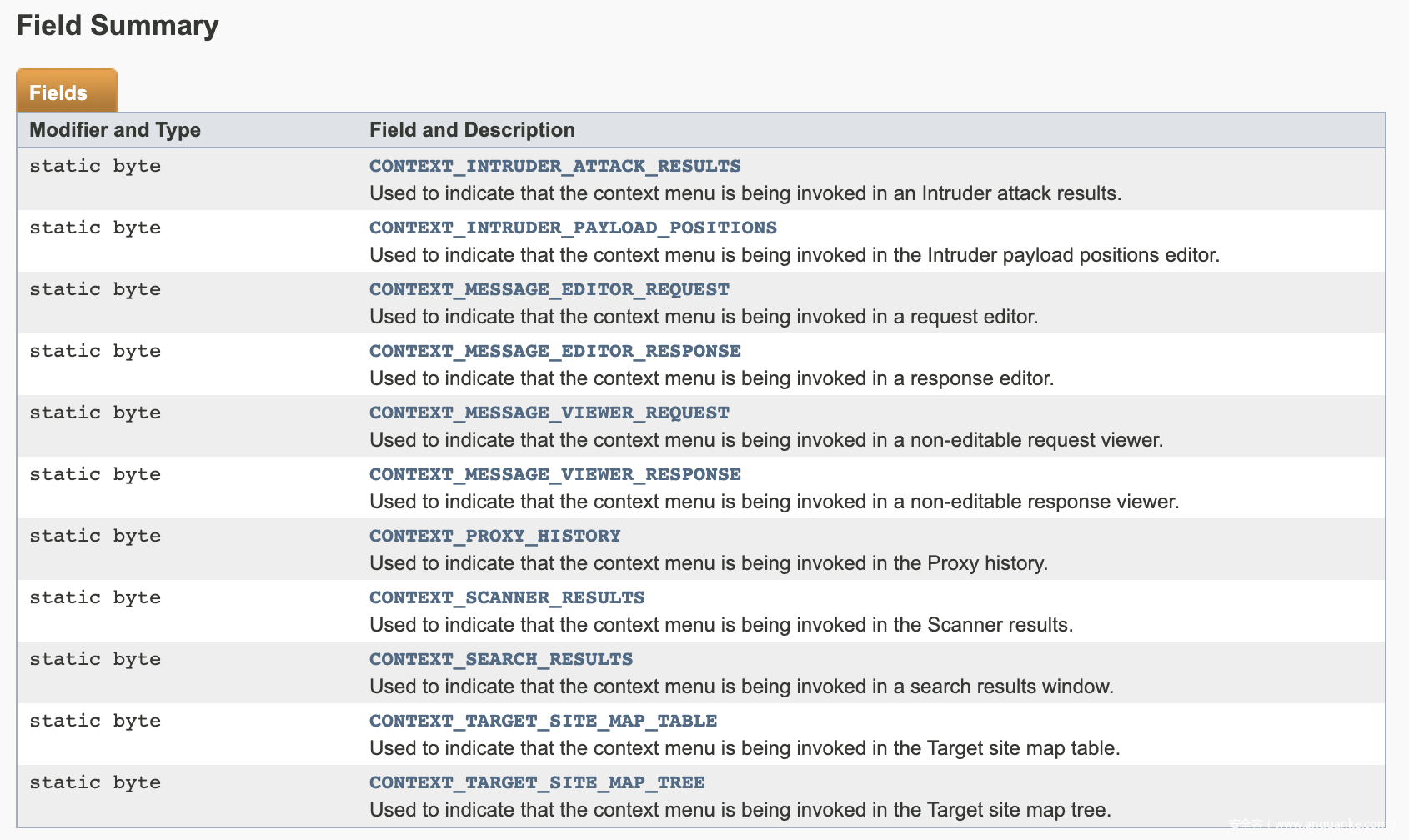Follow the CONTEXT_MESSAGE_VIEWER_REQUEST link
Image resolution: width=1409 pixels, height=840 pixels.
pos(549,412)
